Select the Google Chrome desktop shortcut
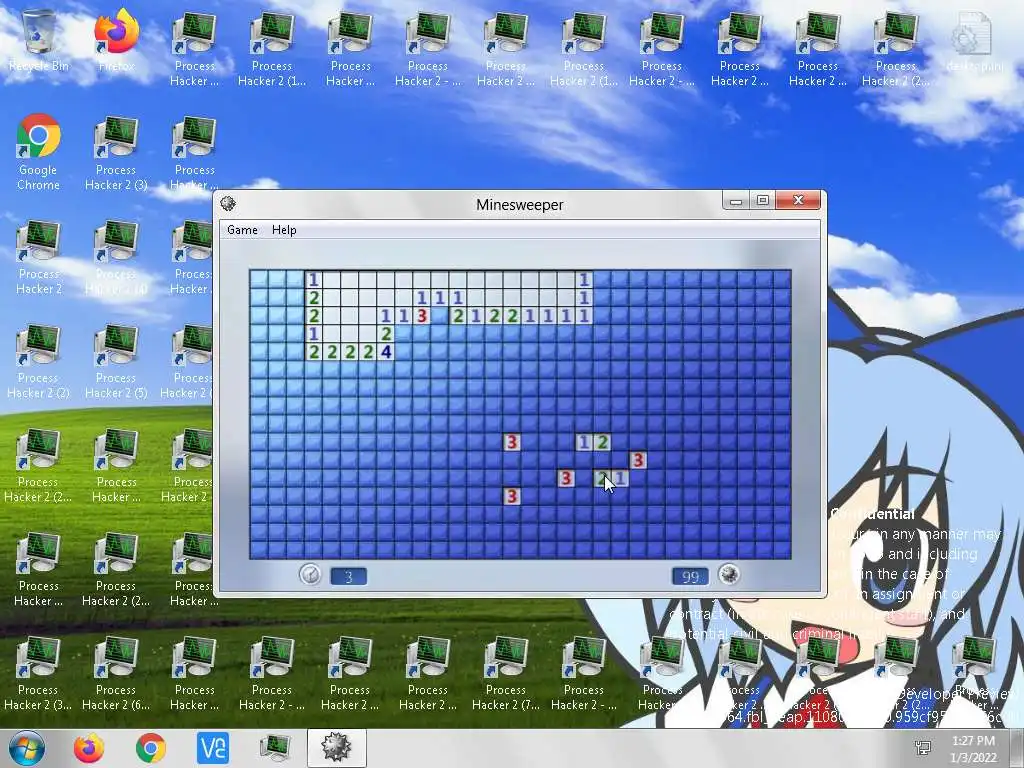 click(x=39, y=152)
